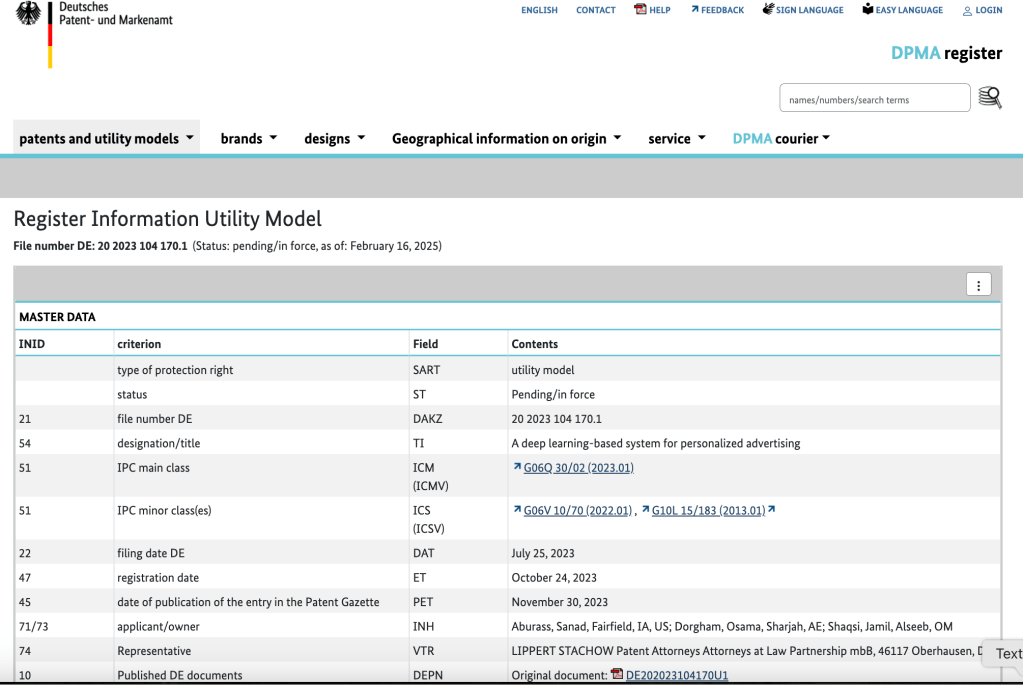Expand patents and utility models dropdown
Viewport: 1023px width, 685px height.
107,139
